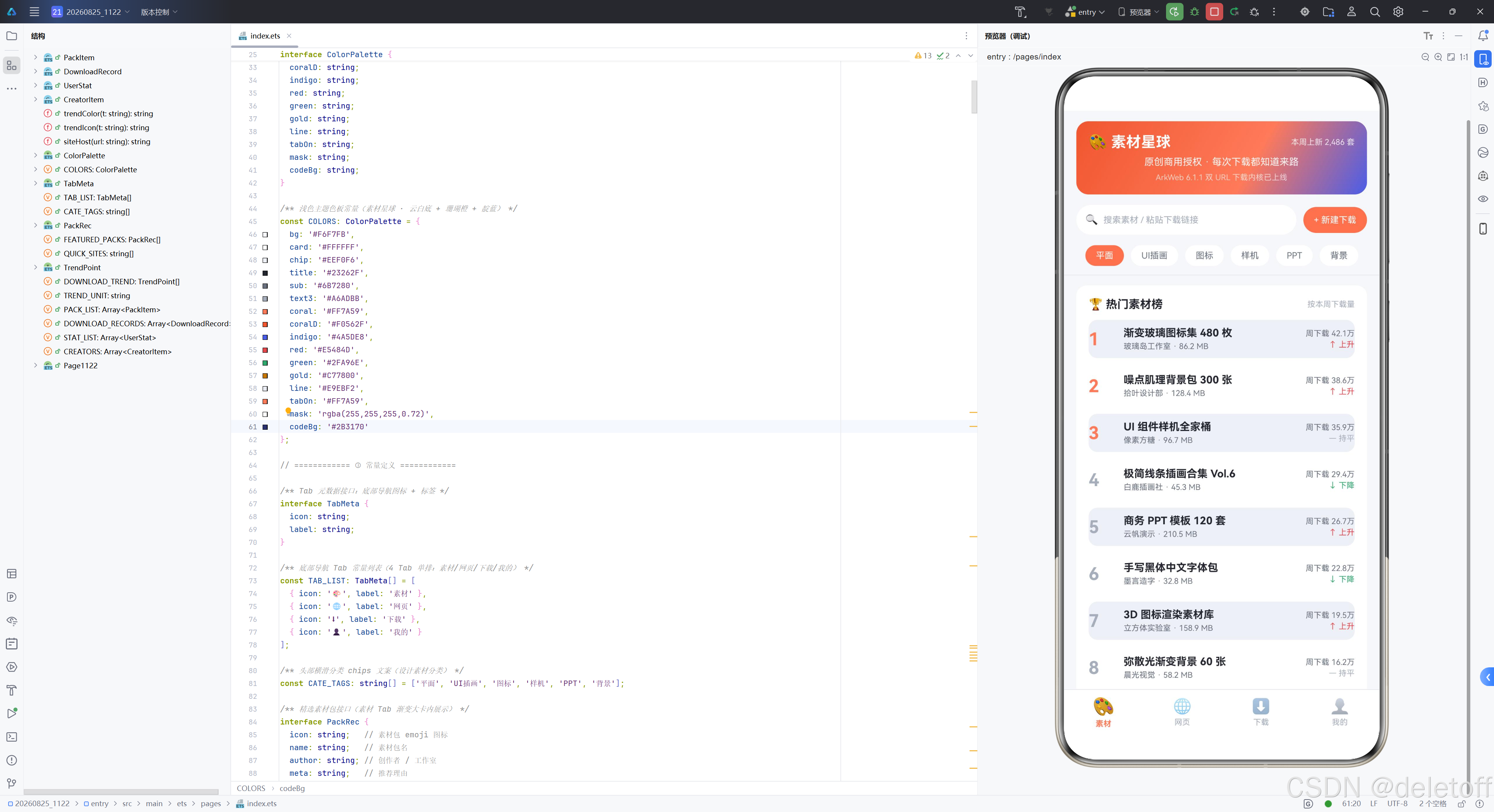Open rank 1 渐变玻璃图标集 480 枚 item
Screen dimensions: 1494x812
click(x=1221, y=338)
